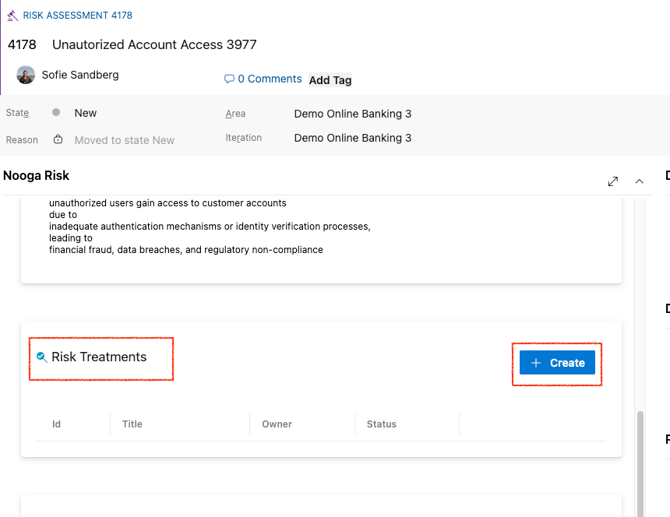Click the Add Tag button
Viewport: 670px width, 517px height.
click(x=330, y=80)
